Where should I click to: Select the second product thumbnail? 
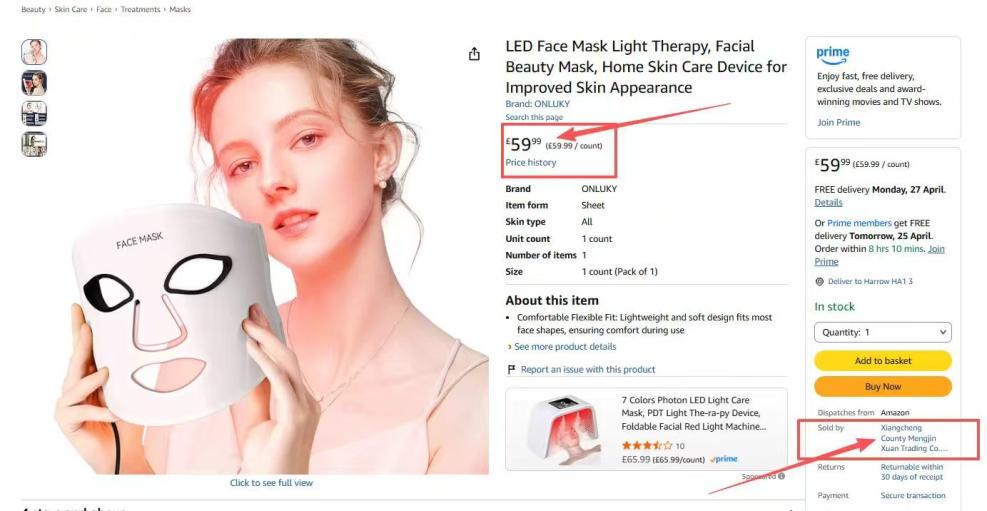coord(34,82)
